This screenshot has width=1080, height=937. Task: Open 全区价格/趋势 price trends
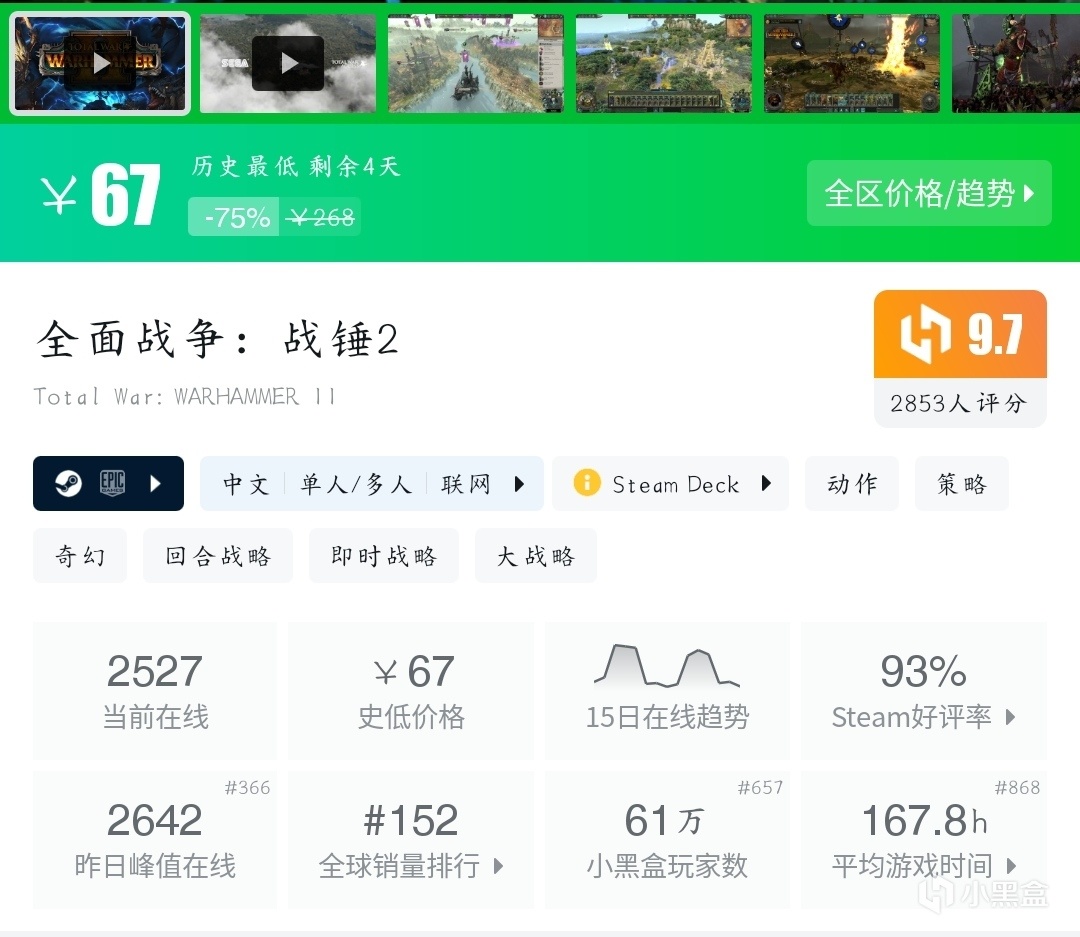(929, 193)
